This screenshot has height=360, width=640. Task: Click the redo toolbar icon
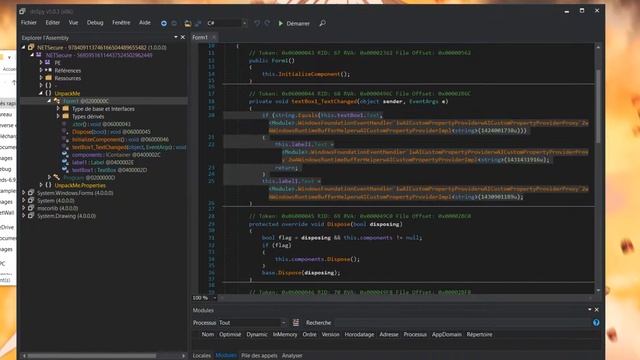coord(267,23)
